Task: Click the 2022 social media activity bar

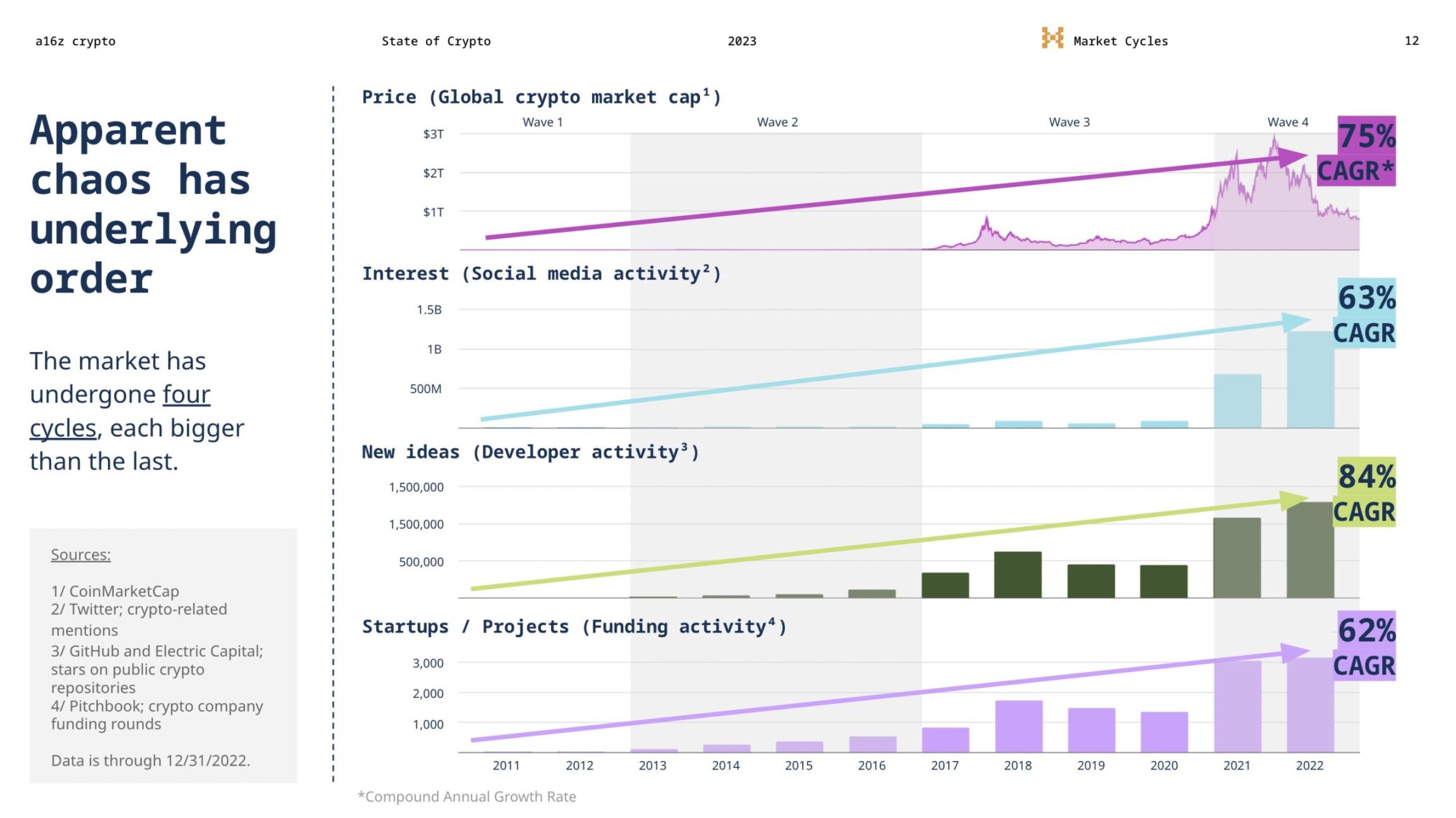Action: point(1310,381)
